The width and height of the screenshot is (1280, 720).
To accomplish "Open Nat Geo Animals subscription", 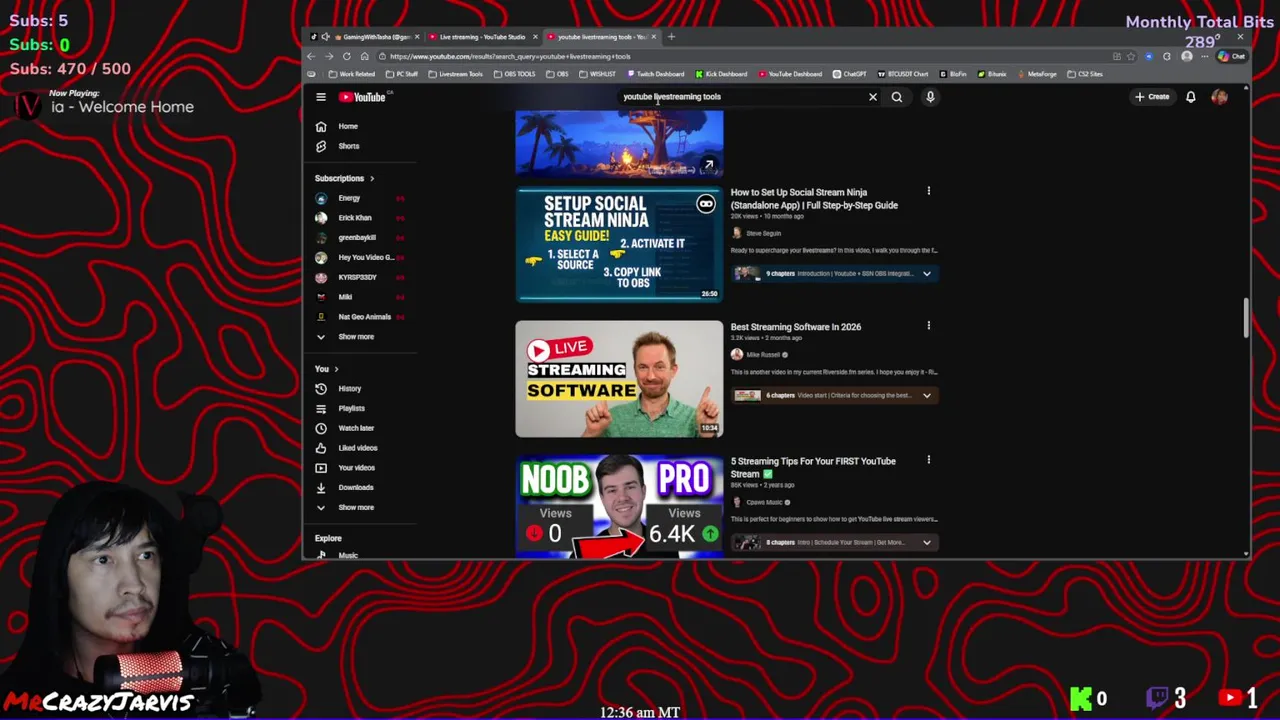I will pyautogui.click(x=362, y=317).
